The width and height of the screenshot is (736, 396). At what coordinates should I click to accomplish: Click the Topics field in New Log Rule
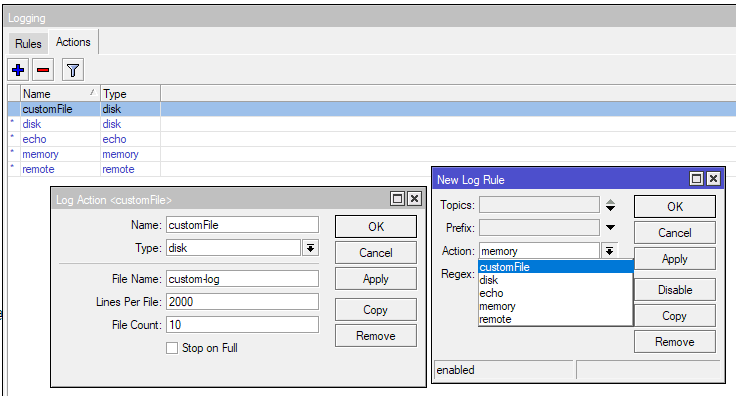click(539, 205)
